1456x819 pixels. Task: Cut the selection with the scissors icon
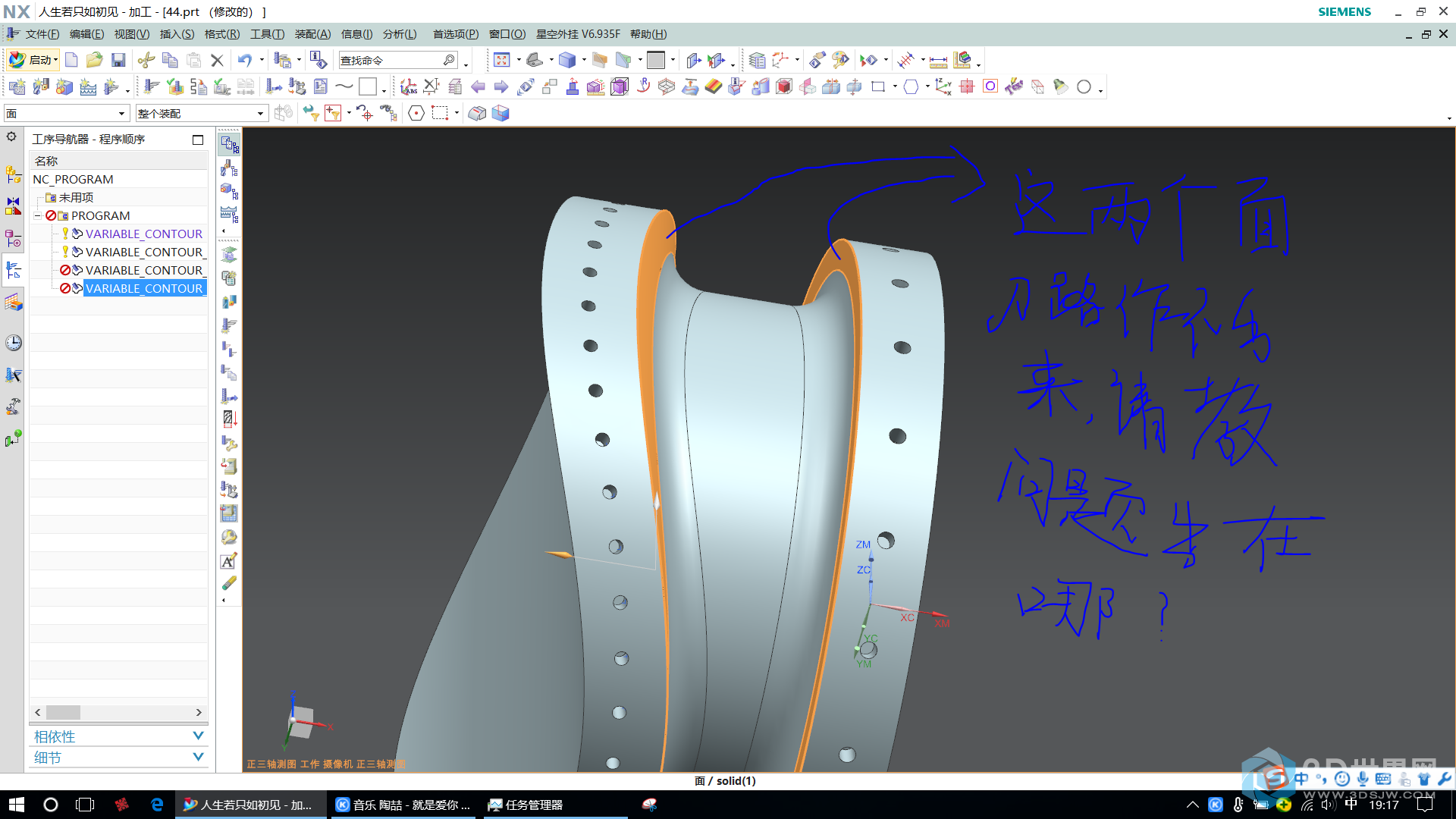(x=146, y=60)
